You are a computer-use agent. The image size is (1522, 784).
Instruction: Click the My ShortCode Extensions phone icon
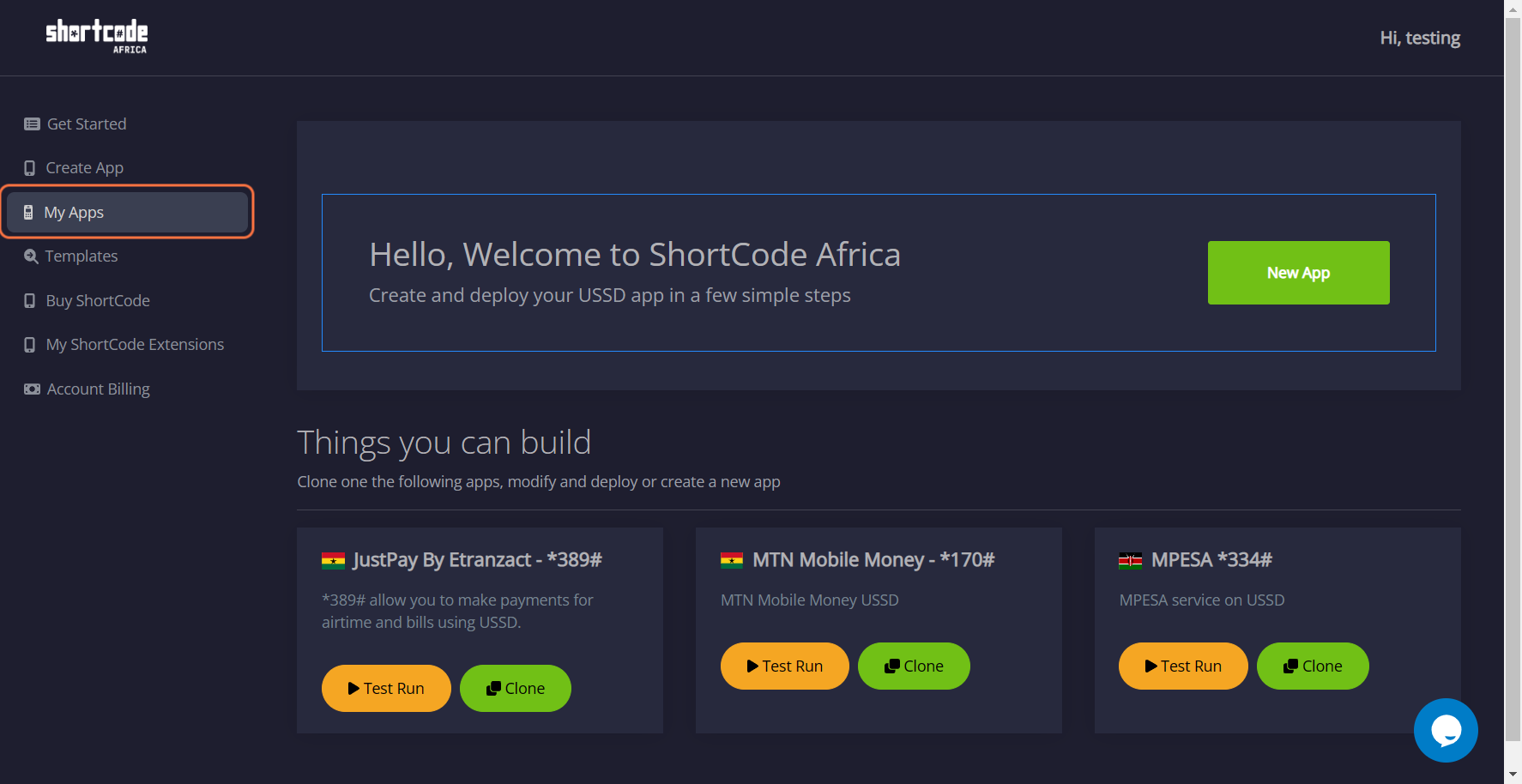(30, 345)
